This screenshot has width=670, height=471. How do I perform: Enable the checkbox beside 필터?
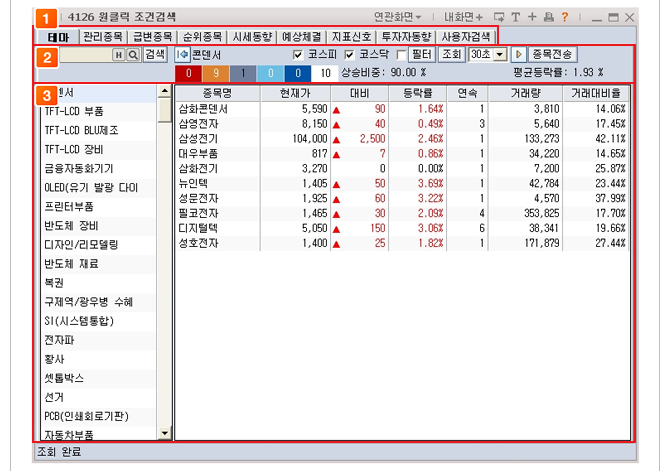[401, 55]
